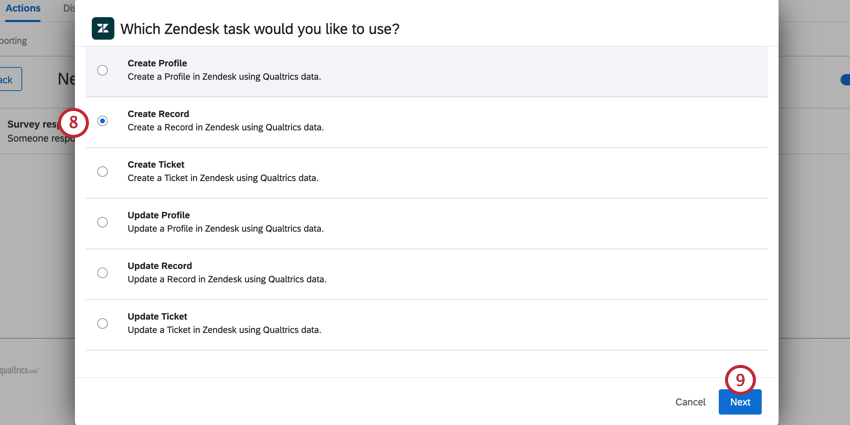Click the 'Create Ticket' task title text
Image resolution: width=850 pixels, height=425 pixels.
[156, 164]
